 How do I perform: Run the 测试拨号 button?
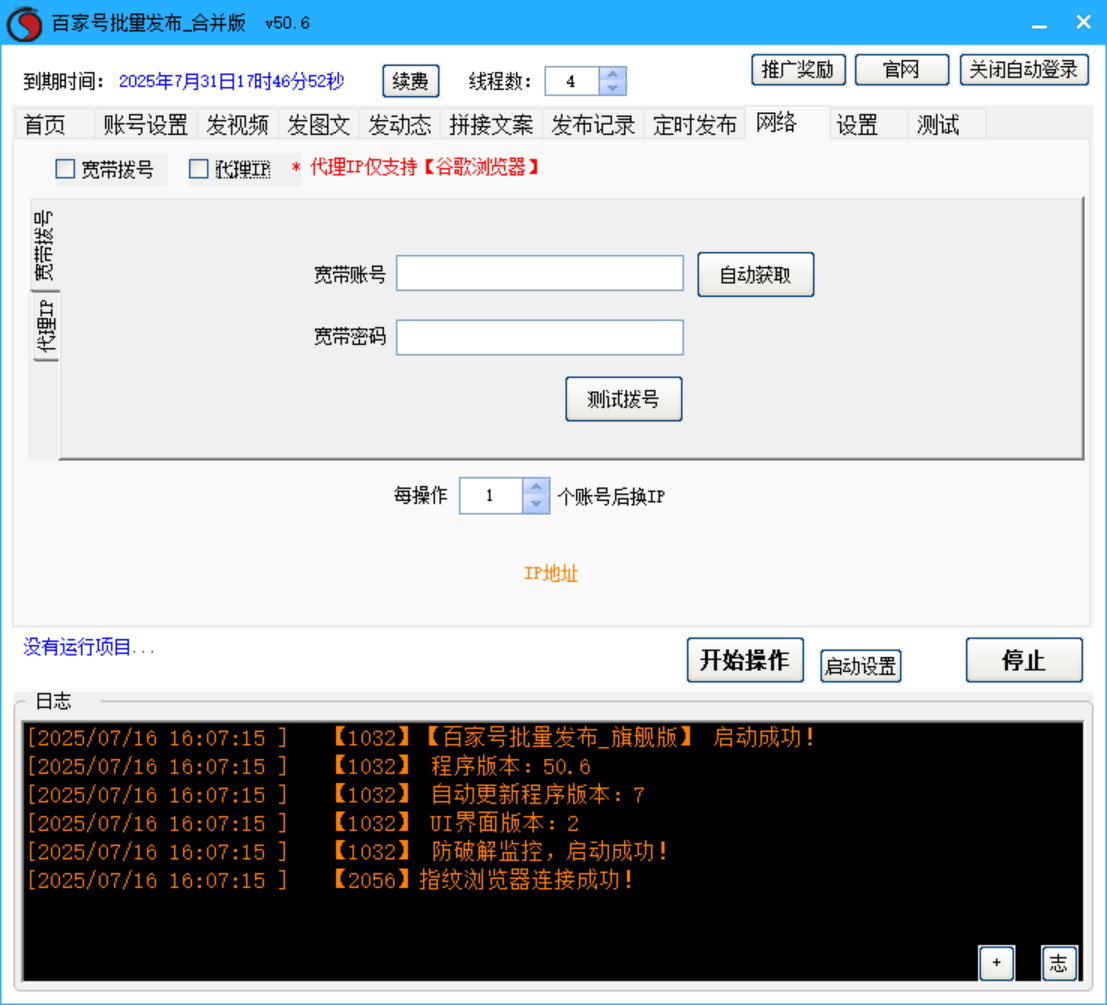click(623, 399)
